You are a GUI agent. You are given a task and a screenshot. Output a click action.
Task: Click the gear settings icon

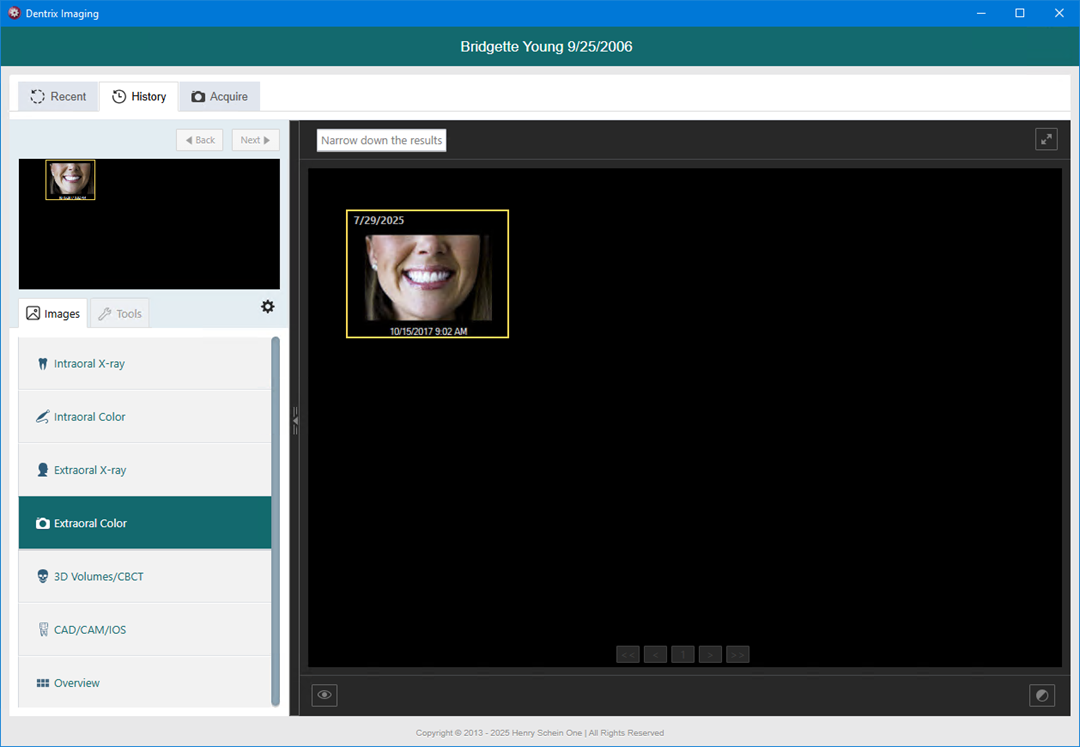click(267, 307)
